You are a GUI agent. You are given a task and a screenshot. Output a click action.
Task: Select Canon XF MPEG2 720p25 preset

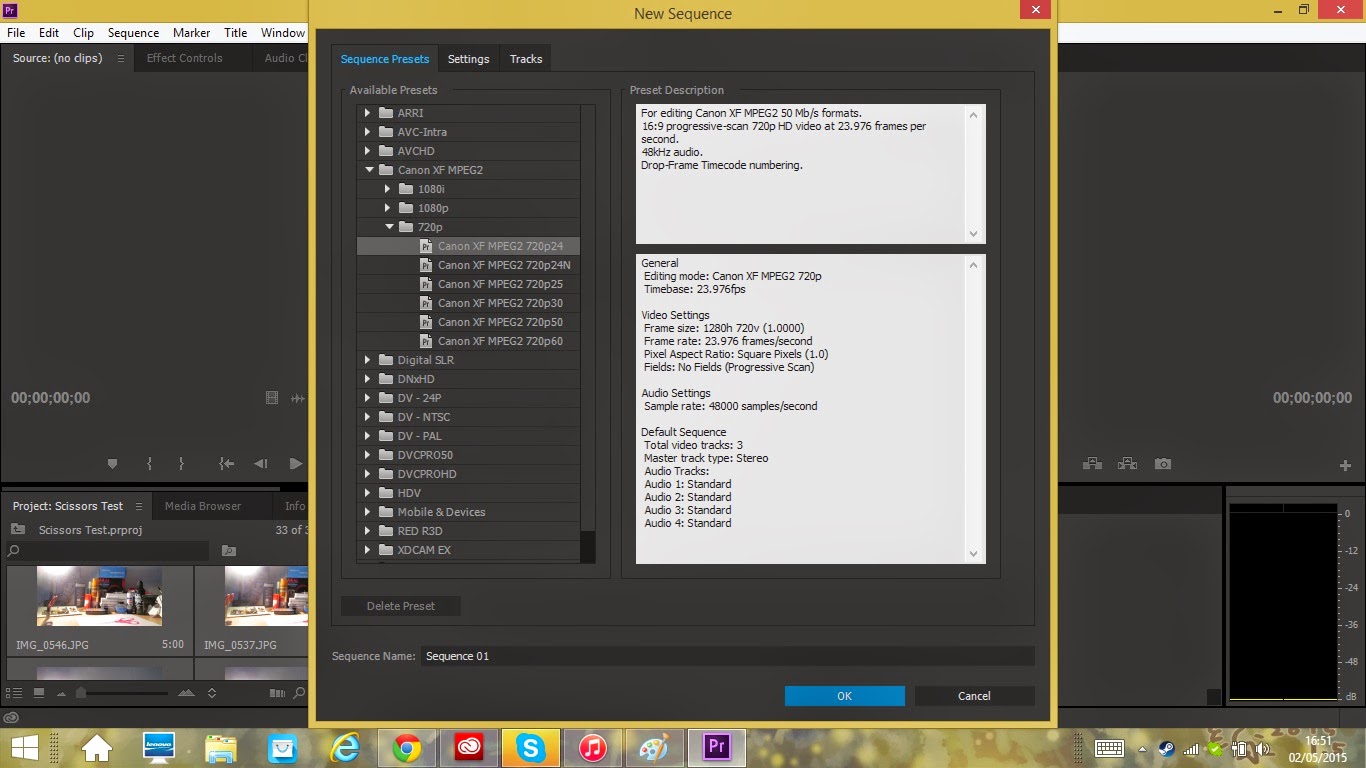(x=468, y=284)
